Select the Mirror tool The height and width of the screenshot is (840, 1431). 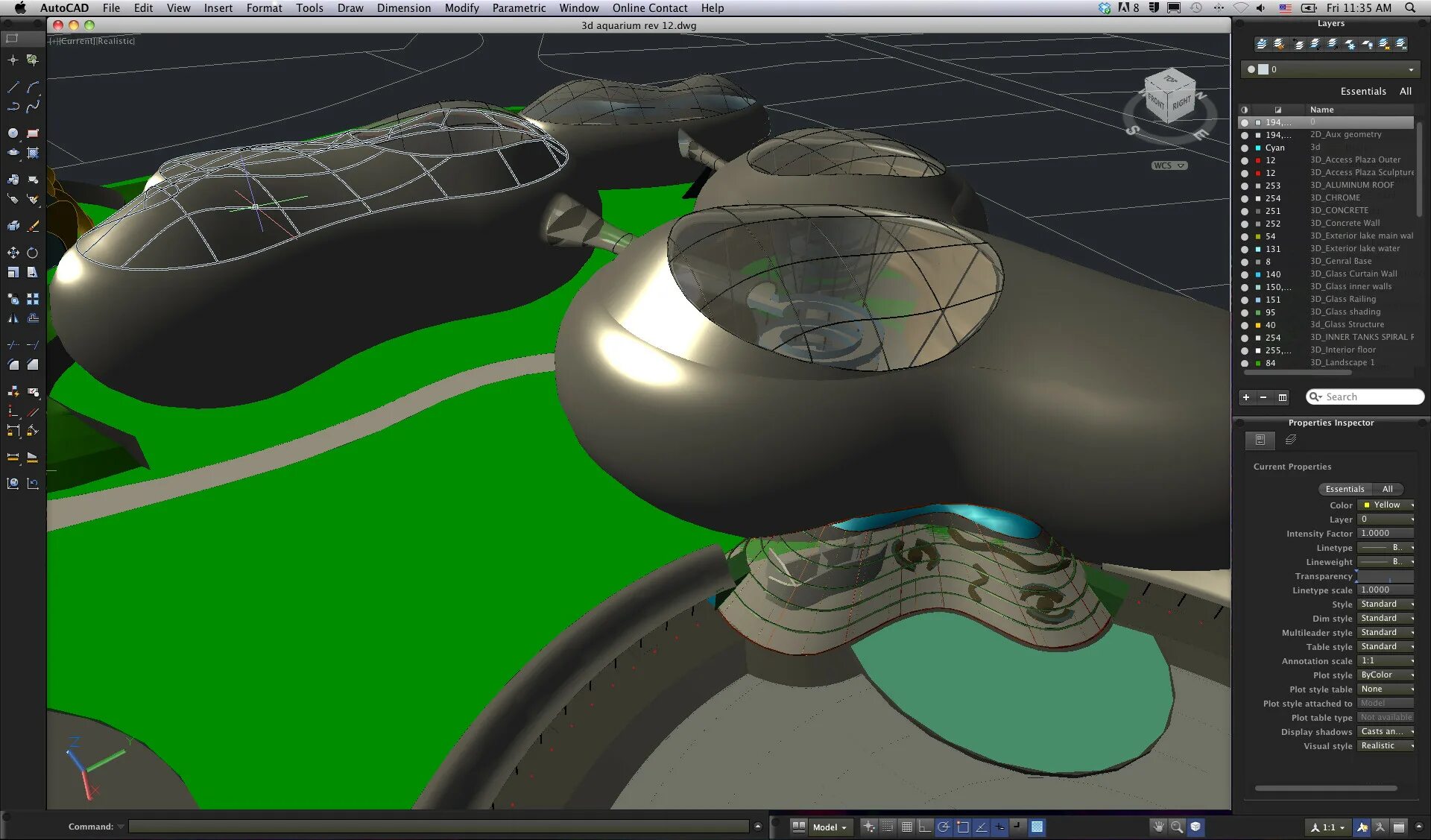click(13, 318)
